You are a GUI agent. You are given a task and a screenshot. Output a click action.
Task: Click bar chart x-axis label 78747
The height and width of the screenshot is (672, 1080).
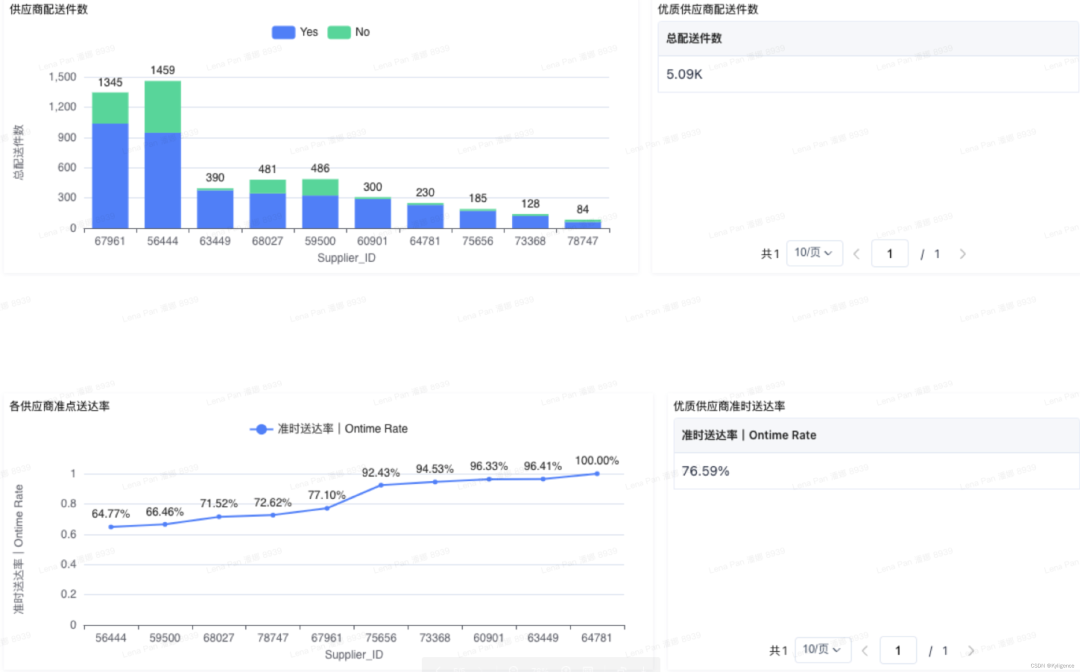pyautogui.click(x=583, y=241)
